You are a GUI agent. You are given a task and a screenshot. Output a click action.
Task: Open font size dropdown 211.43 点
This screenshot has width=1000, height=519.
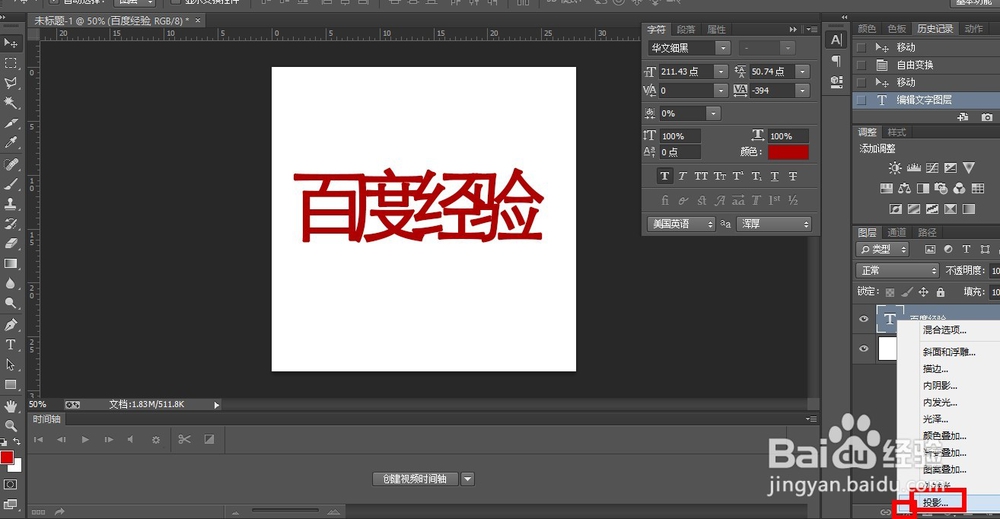click(721, 71)
